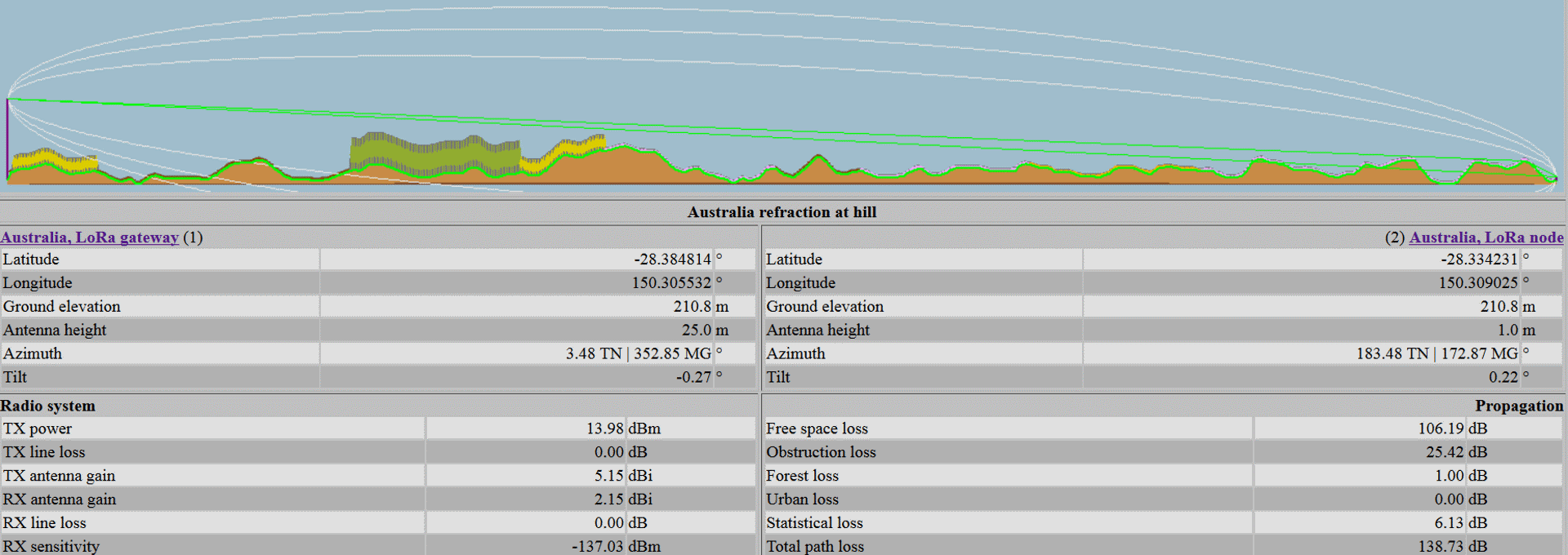Select node latitude value -28.334231
1568x555 pixels.
click(x=1480, y=260)
